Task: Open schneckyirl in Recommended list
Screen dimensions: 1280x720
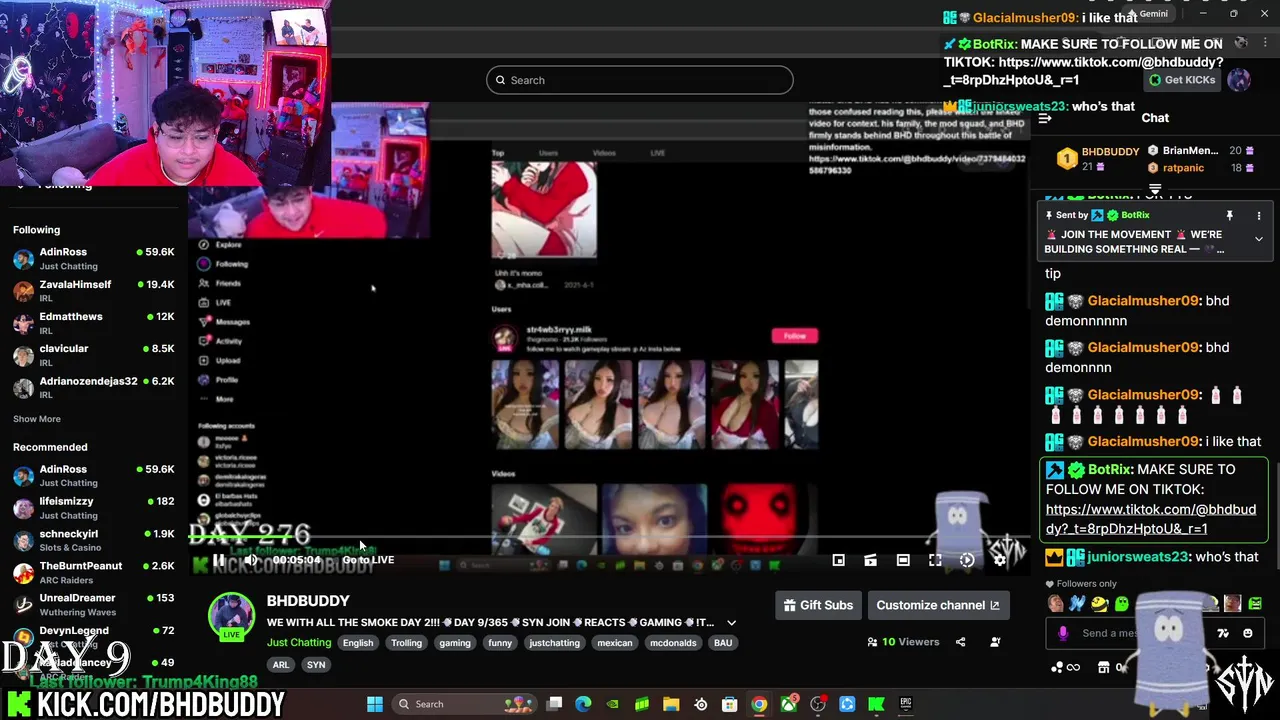Action: [x=92, y=540]
